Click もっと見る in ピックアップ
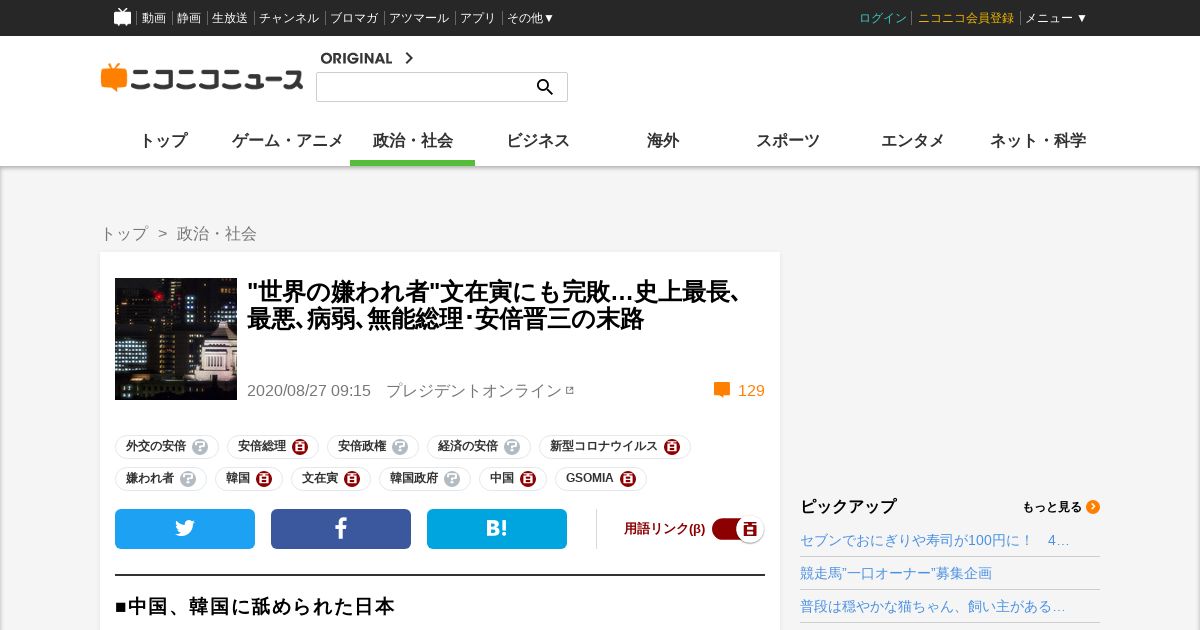This screenshot has height=630, width=1200. pyautogui.click(x=1052, y=507)
